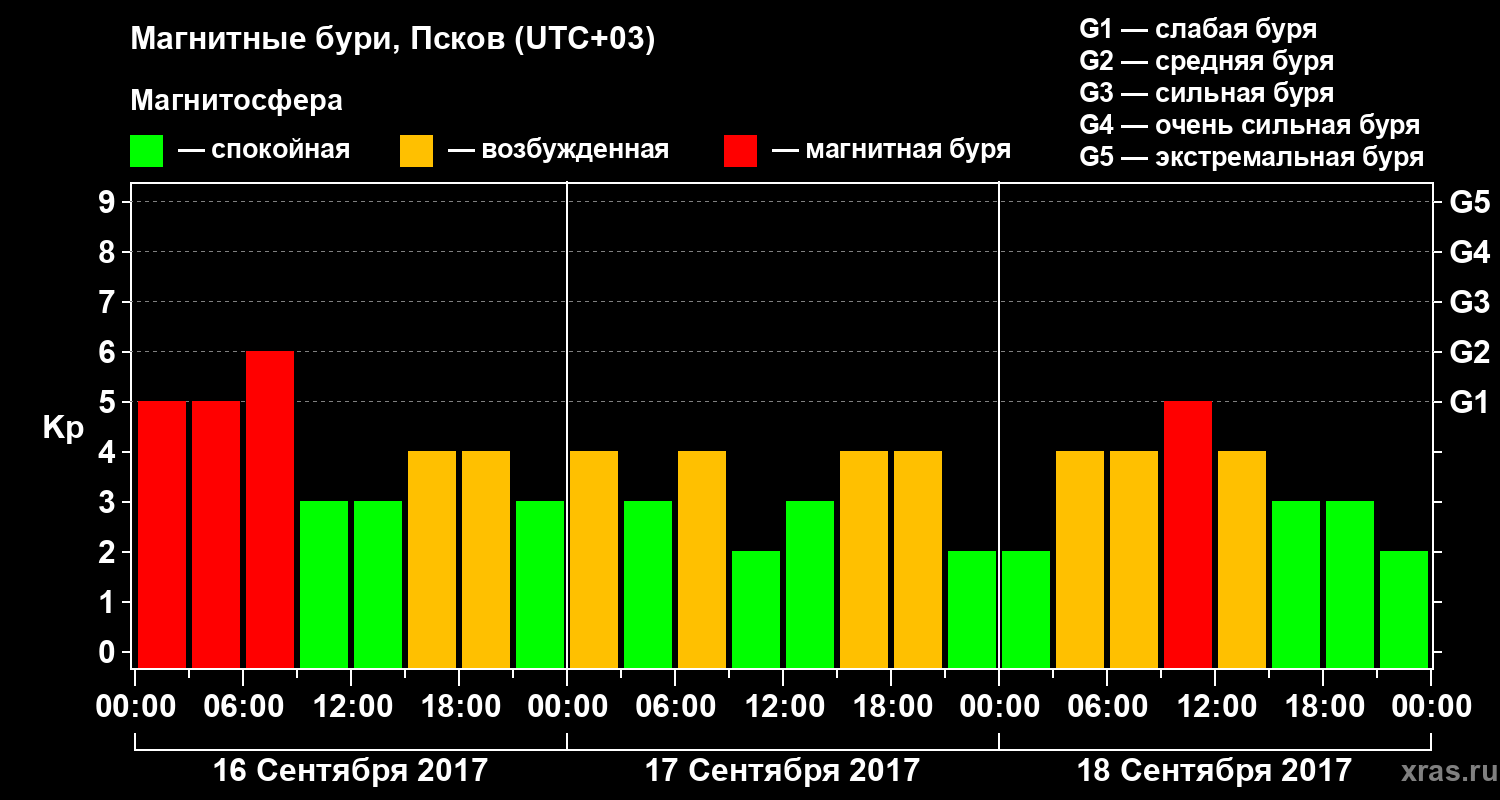The height and width of the screenshot is (800, 1500).
Task: Click the 'G5 — экстремальная буря' legend line
Action: click(x=1252, y=158)
